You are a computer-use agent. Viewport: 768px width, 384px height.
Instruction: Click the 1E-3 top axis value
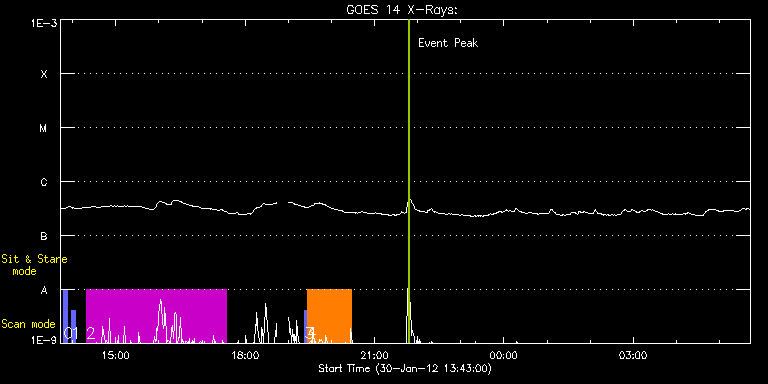[x=44, y=23]
